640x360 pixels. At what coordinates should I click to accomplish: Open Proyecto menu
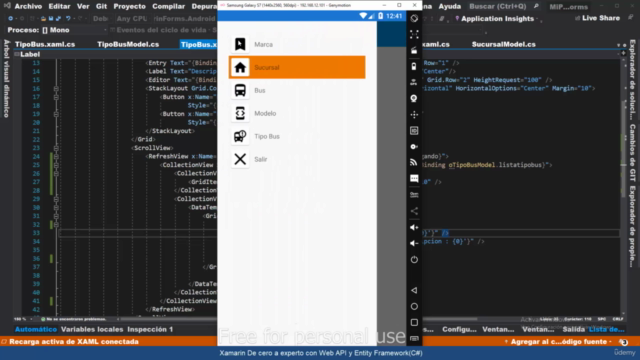129,6
